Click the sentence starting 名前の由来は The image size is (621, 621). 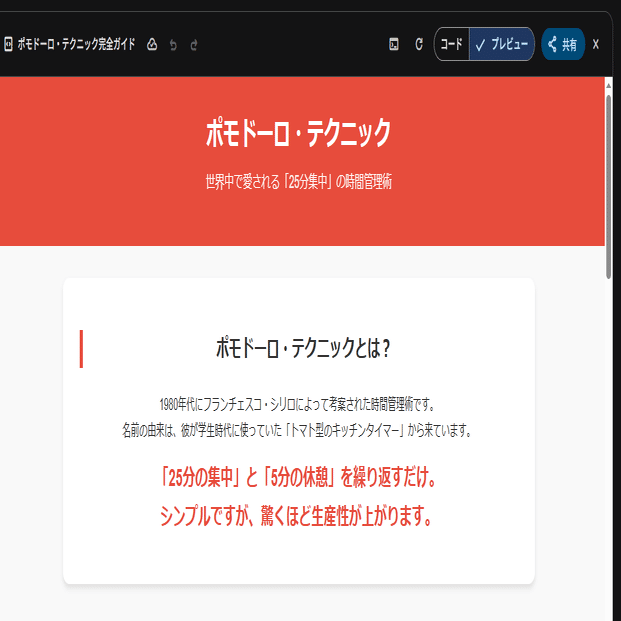tap(297, 430)
